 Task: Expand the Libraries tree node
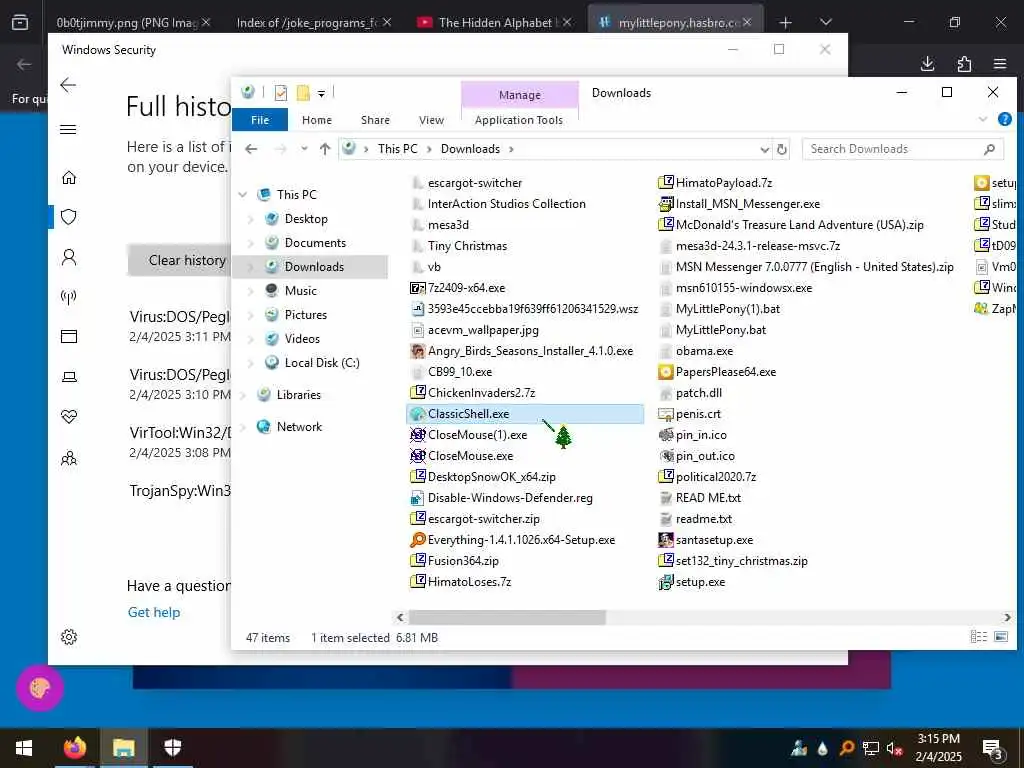(243, 395)
